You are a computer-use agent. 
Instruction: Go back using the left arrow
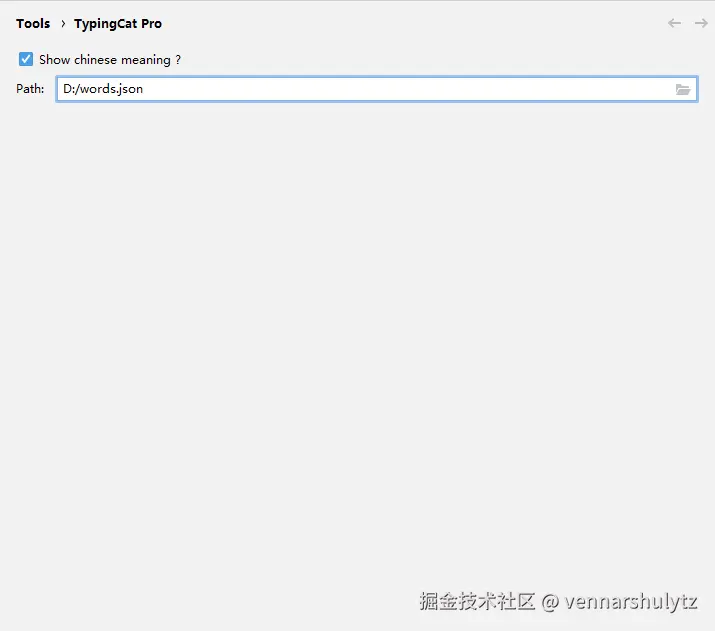coord(674,23)
